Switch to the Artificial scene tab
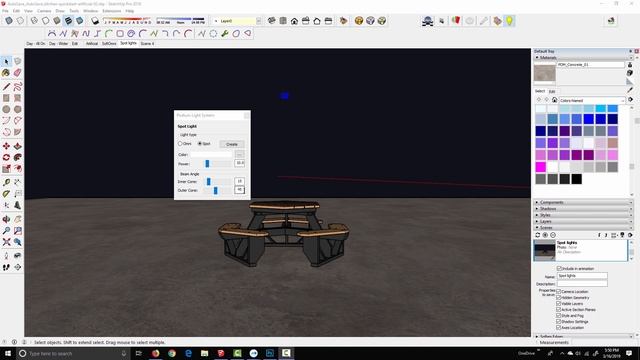This screenshot has height=360, width=640. tap(92, 43)
